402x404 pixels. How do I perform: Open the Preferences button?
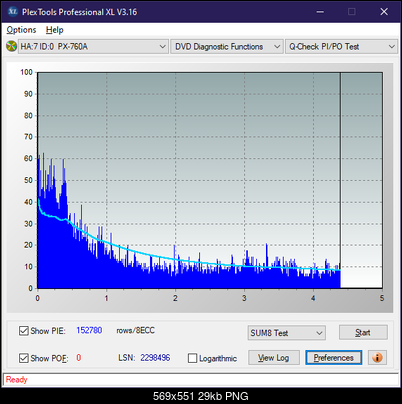(334, 358)
